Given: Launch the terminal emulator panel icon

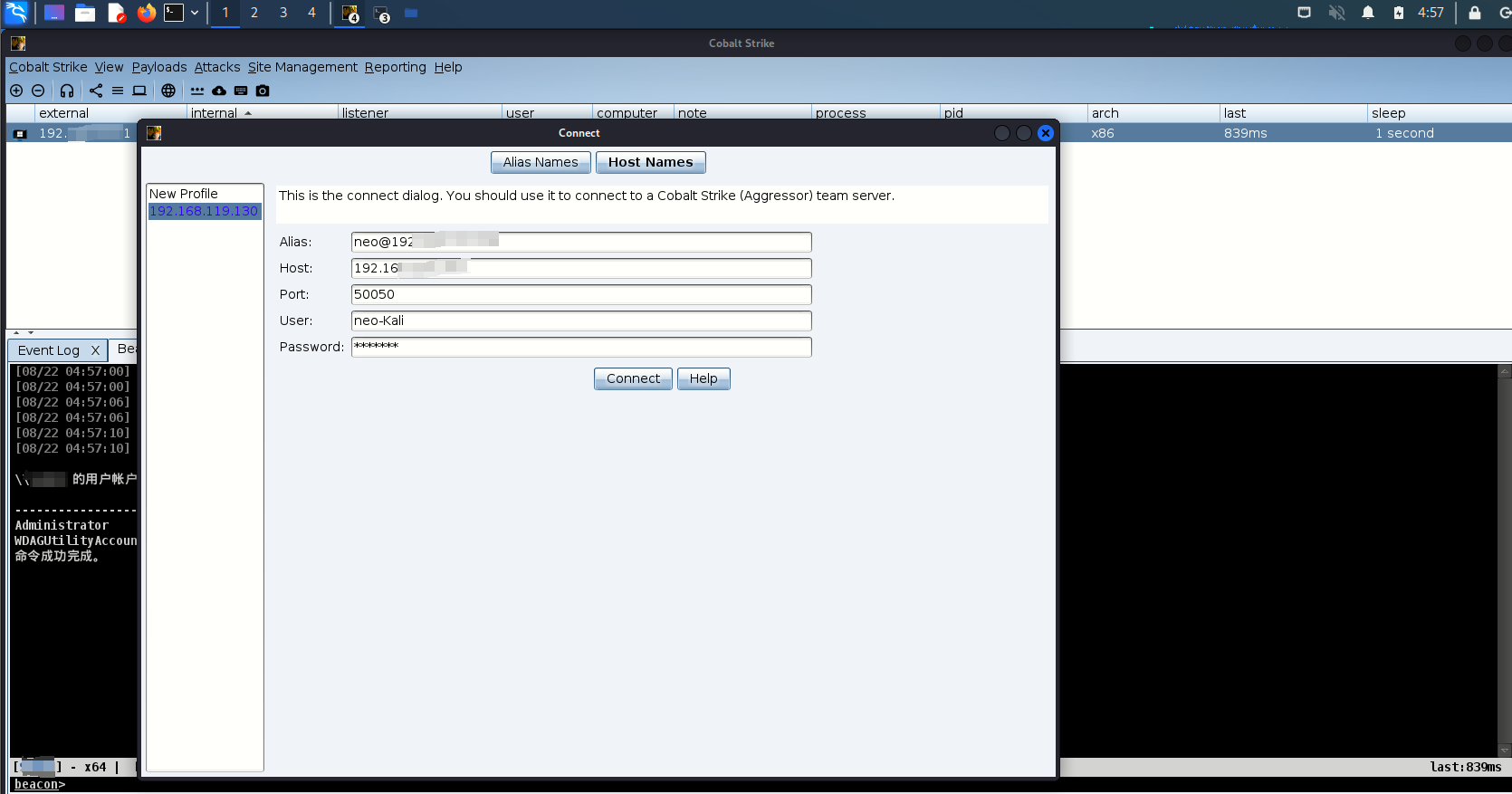Looking at the screenshot, I should point(174,13).
